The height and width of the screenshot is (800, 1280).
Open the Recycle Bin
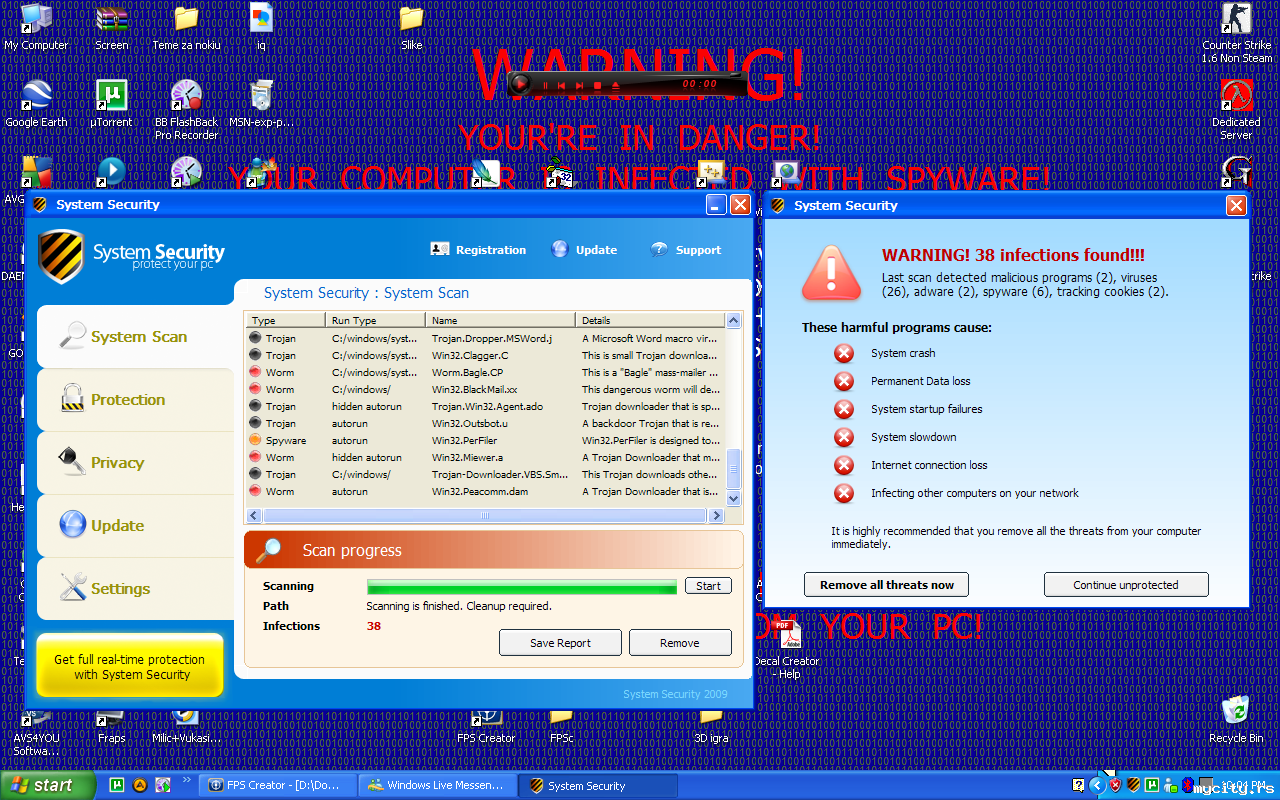pos(1237,719)
